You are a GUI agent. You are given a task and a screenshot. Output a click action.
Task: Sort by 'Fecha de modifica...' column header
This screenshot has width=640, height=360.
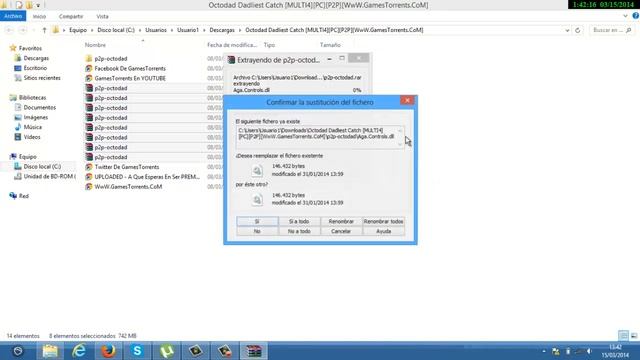[232, 45]
